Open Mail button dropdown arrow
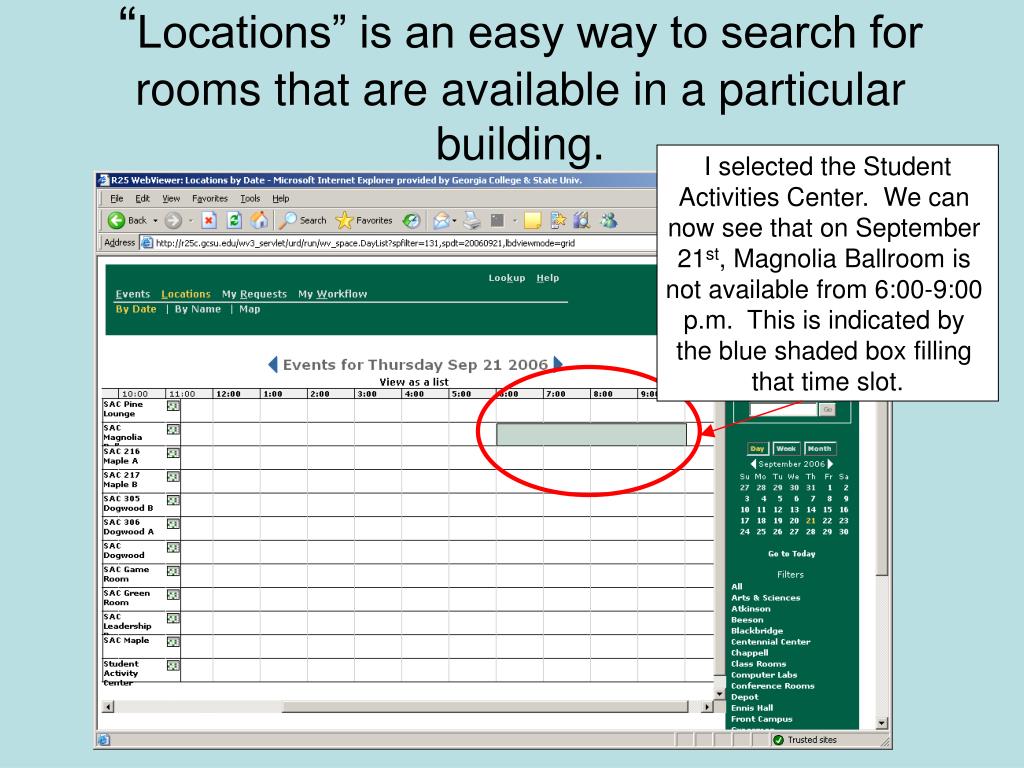 (455, 221)
